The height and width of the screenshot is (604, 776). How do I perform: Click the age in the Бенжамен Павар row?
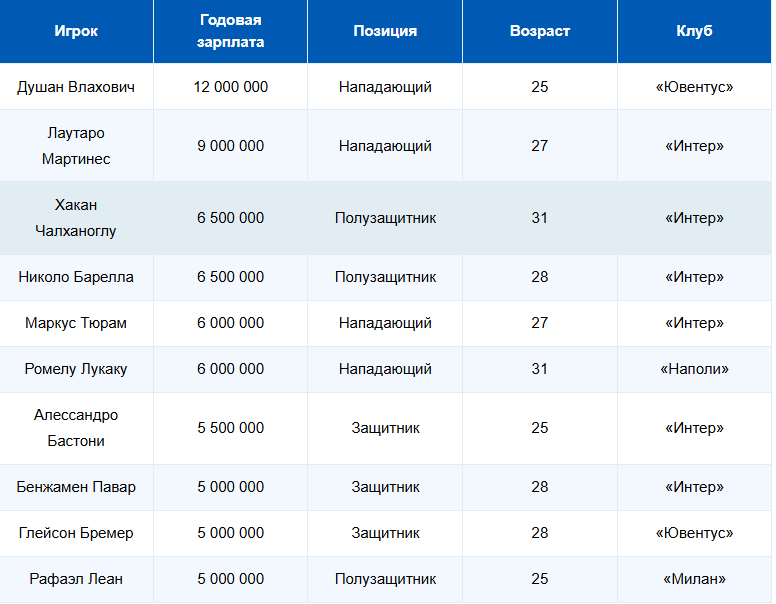(540, 487)
